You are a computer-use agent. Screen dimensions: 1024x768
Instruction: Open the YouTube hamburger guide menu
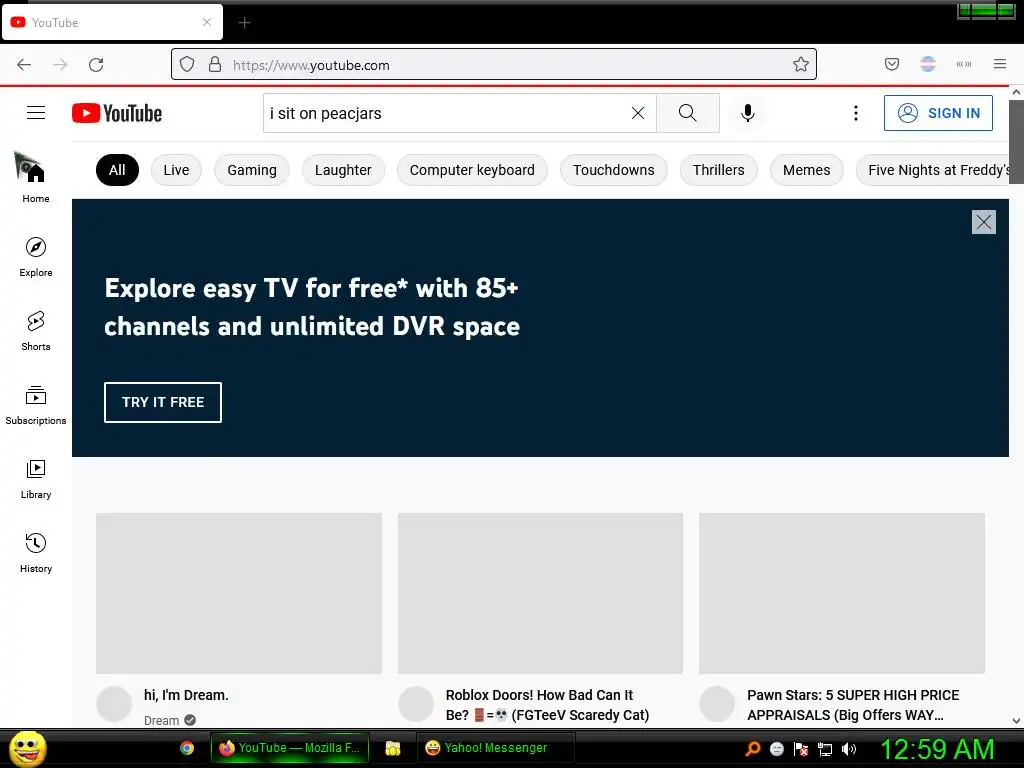tap(36, 113)
